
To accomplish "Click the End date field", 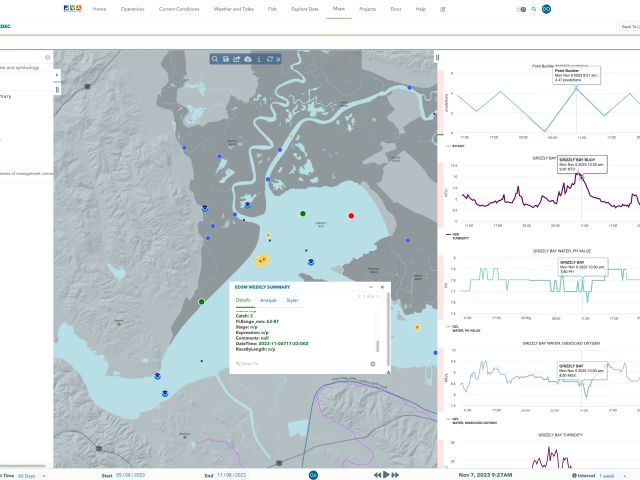I will 231,475.
